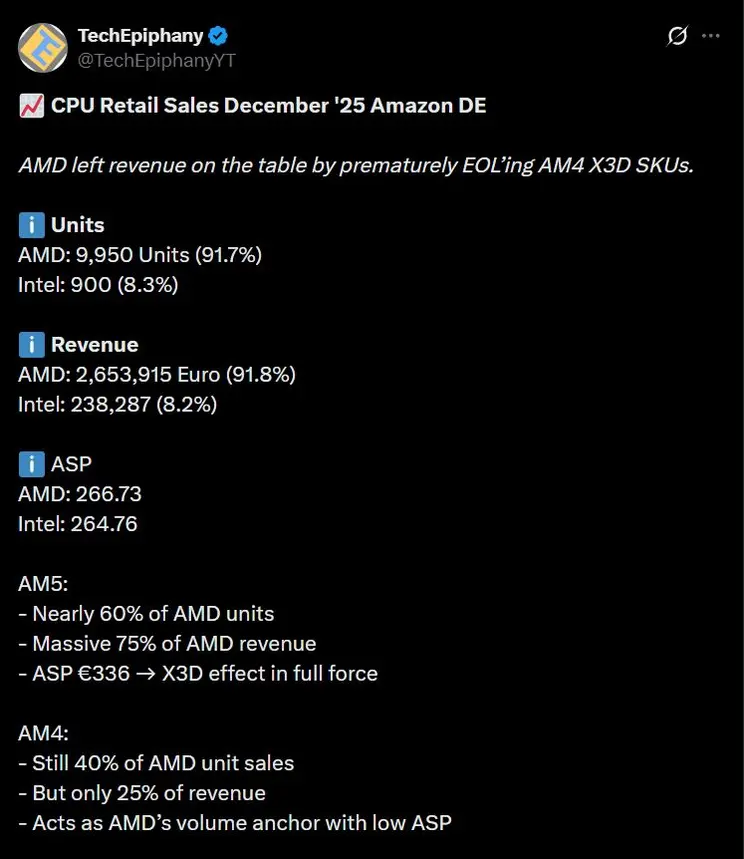Click the three-dot more options icon
The height and width of the screenshot is (859, 744).
712,35
